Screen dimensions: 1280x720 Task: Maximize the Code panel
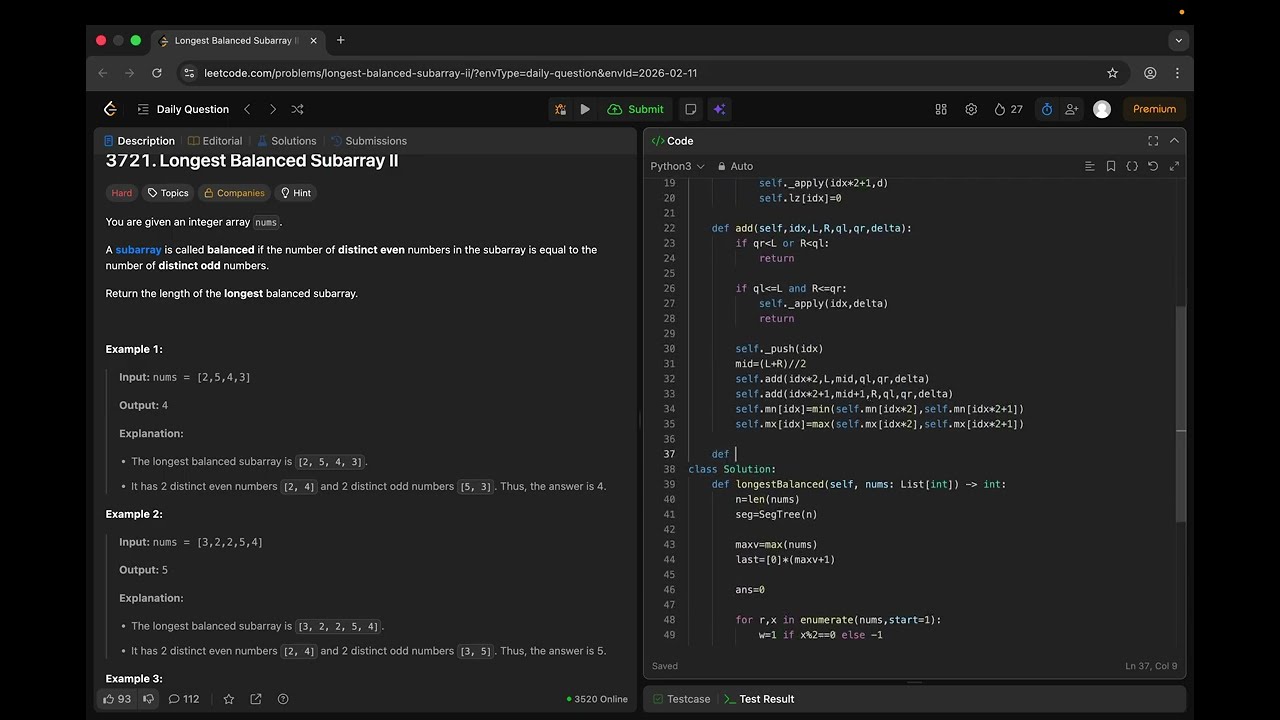1153,141
